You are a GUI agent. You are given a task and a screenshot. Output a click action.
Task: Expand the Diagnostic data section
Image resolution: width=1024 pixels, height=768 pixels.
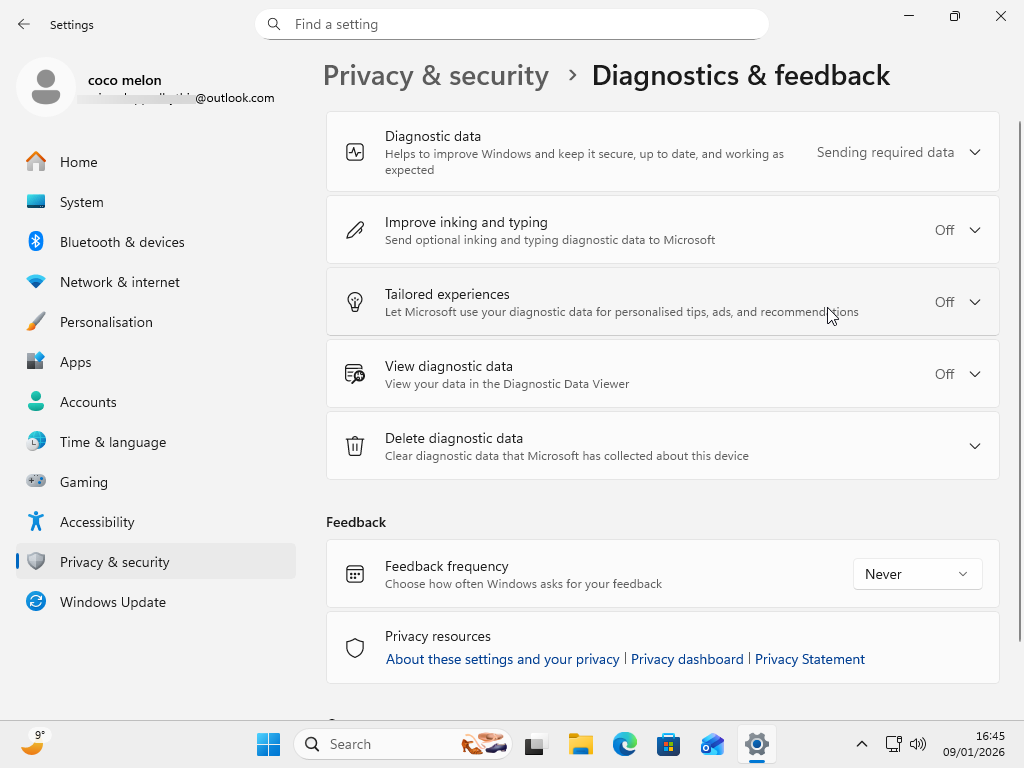[974, 151]
